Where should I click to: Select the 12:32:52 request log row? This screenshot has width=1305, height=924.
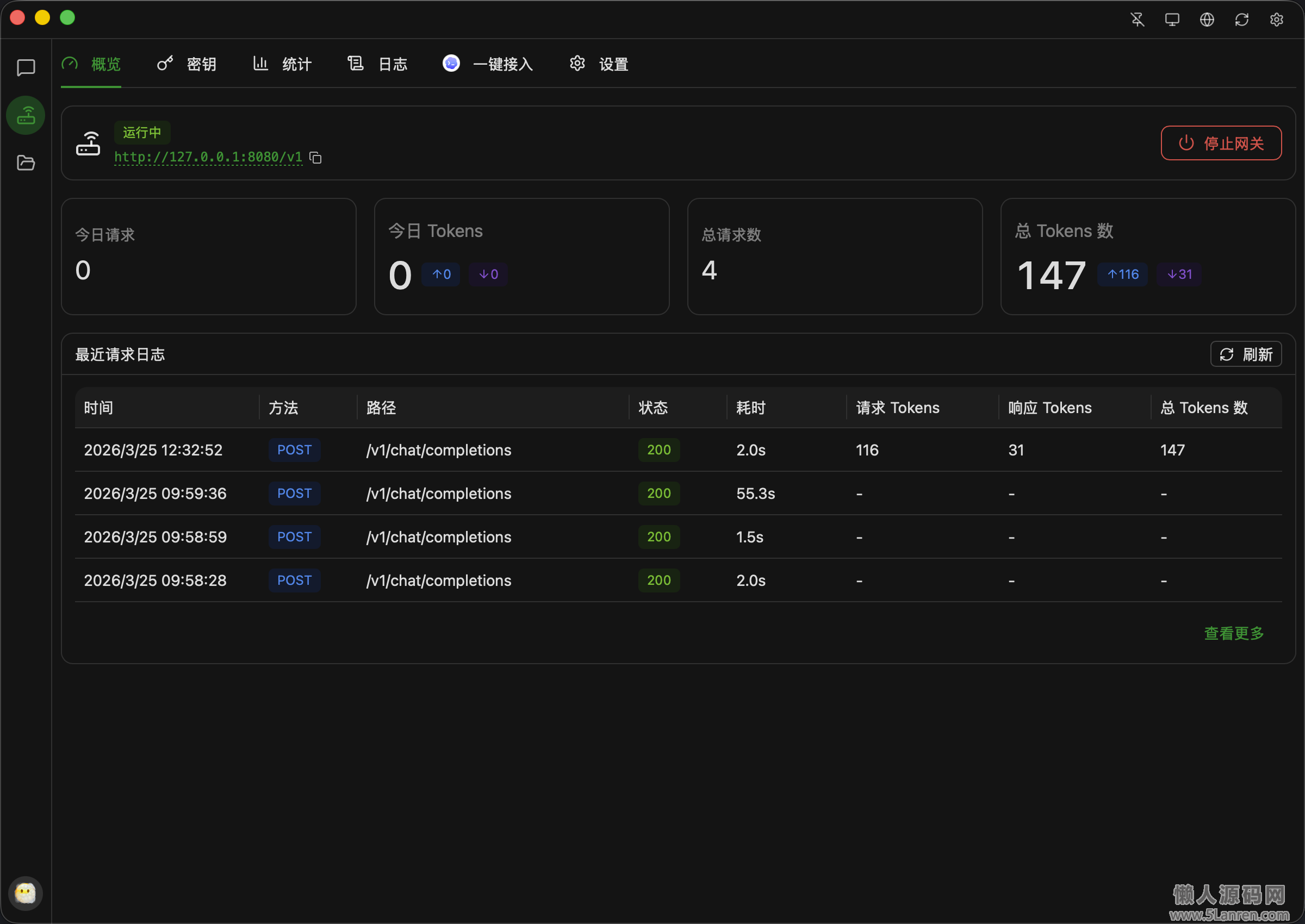click(678, 450)
